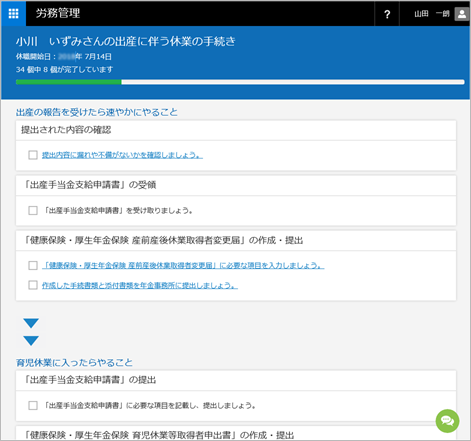Screen dimensions: 471x441
Task: Check 「出産手当金支給申請書」を受け取りましょう checkbox
Action: click(33, 211)
